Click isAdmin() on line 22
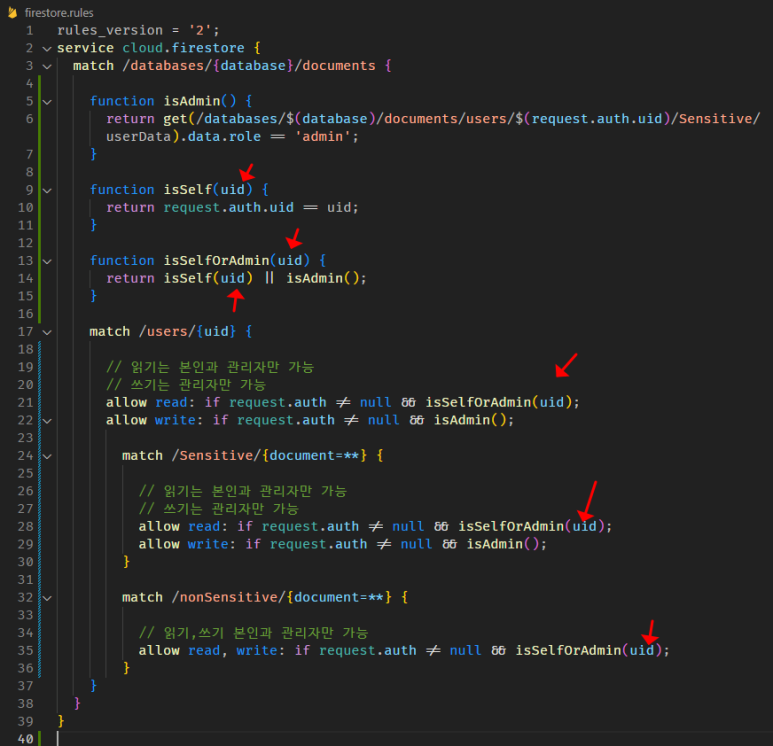This screenshot has height=746, width=773. pyautogui.click(x=470, y=420)
